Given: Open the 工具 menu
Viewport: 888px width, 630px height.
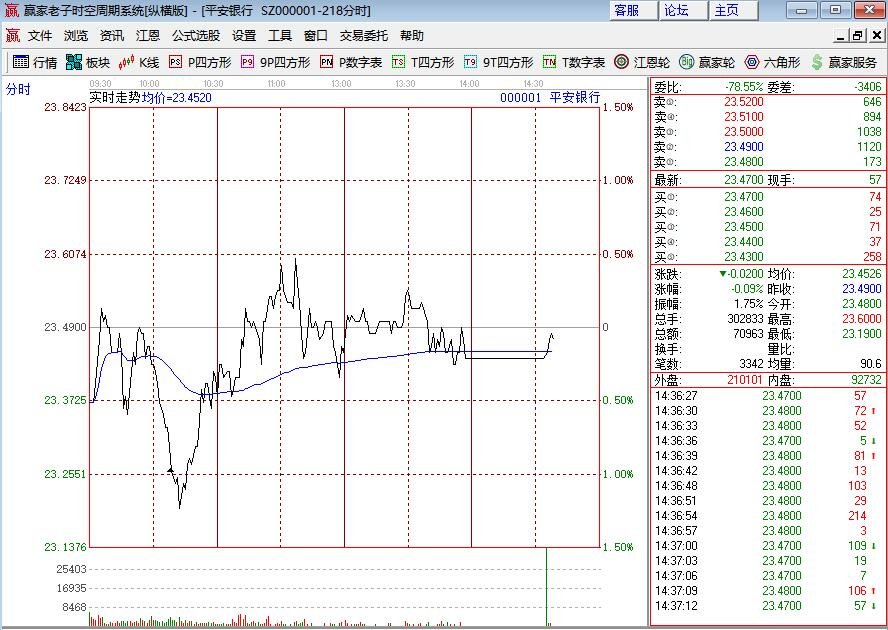Looking at the screenshot, I should pos(280,36).
